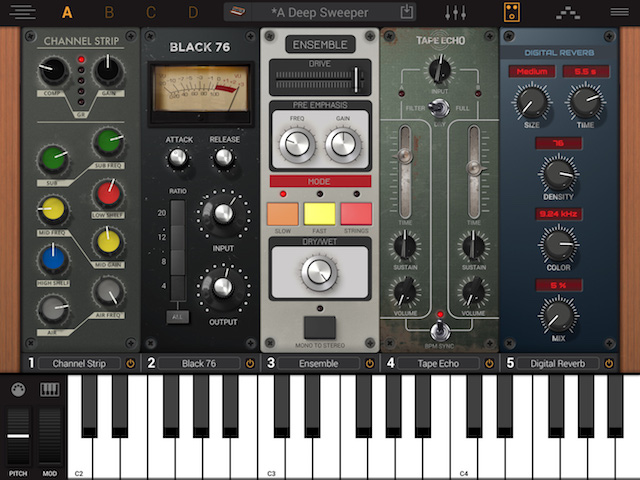Open the effects stompbox view icon
Screen dimensions: 640x480
512,12
